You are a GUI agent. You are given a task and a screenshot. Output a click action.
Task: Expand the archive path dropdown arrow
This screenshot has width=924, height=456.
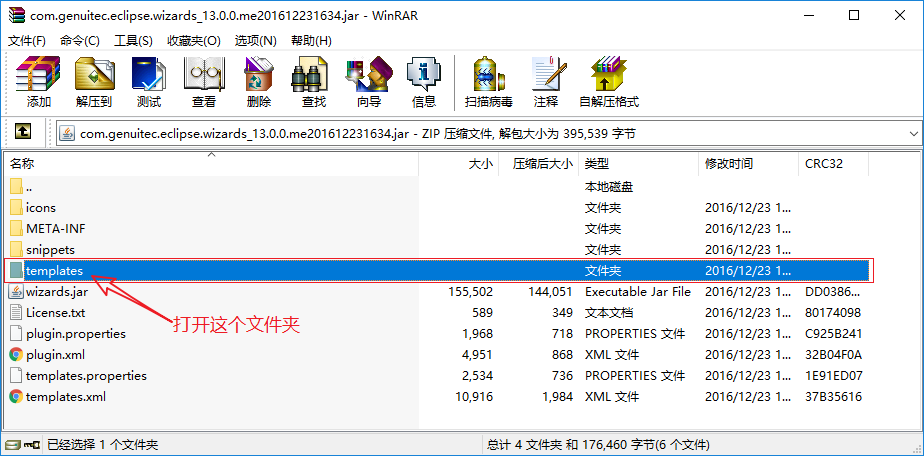[x=914, y=134]
